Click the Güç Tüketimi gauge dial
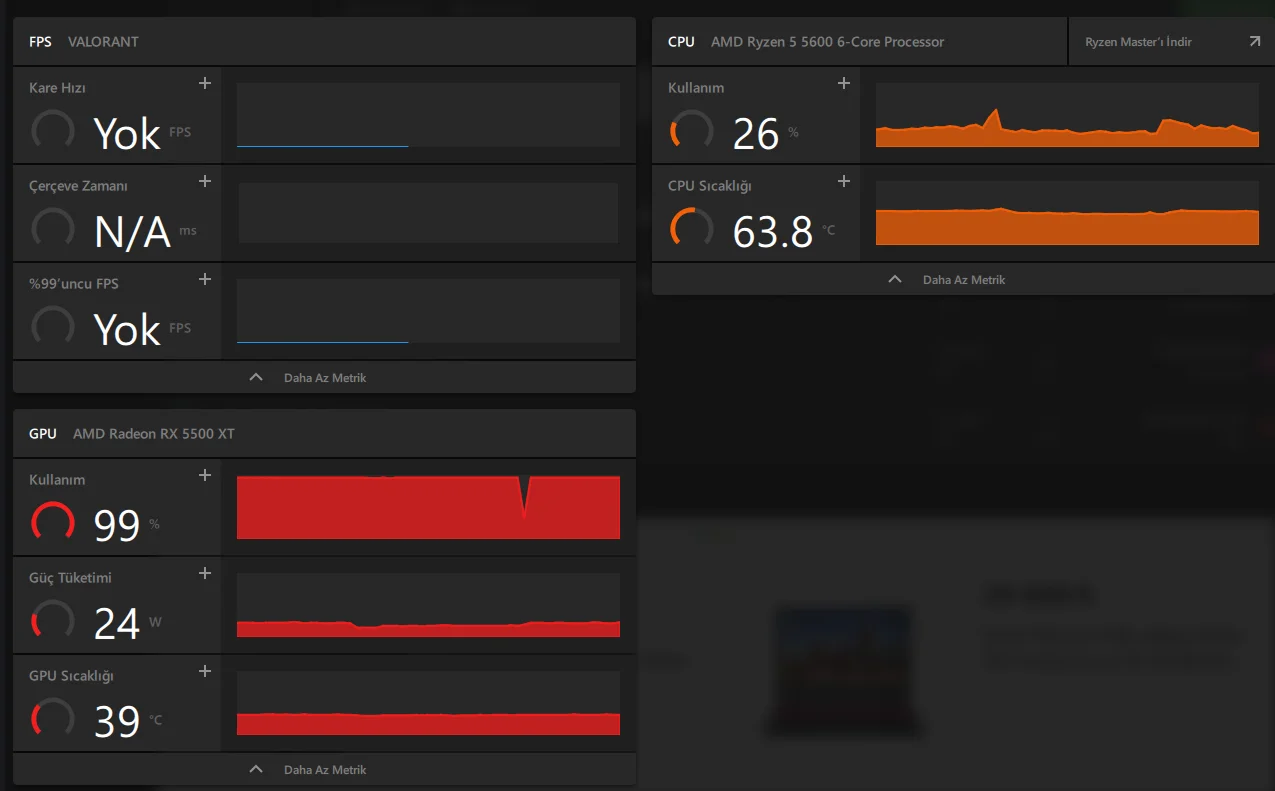 pyautogui.click(x=53, y=621)
